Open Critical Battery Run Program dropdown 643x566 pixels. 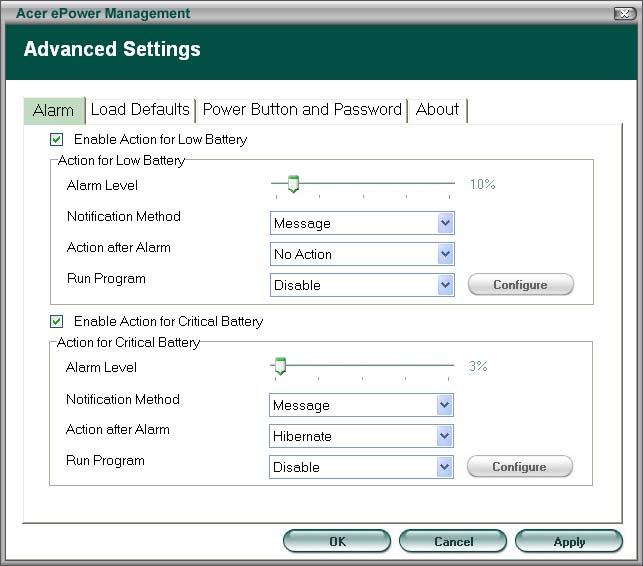click(361, 467)
